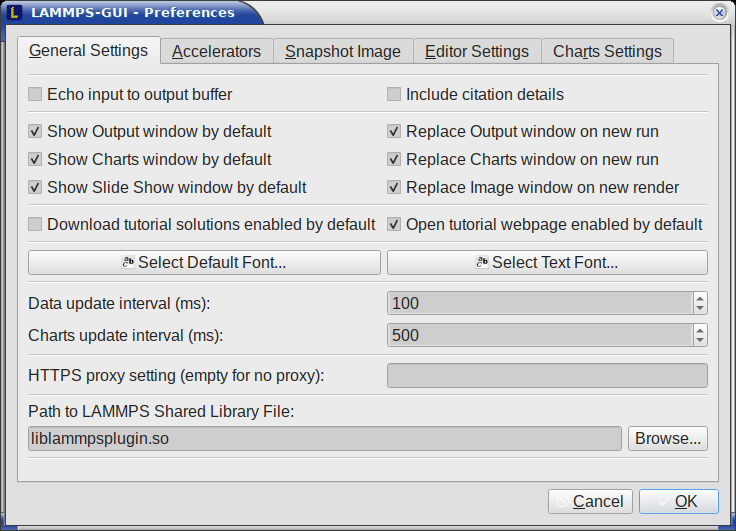
Task: Open the Snapshot Image tab
Action: [343, 51]
